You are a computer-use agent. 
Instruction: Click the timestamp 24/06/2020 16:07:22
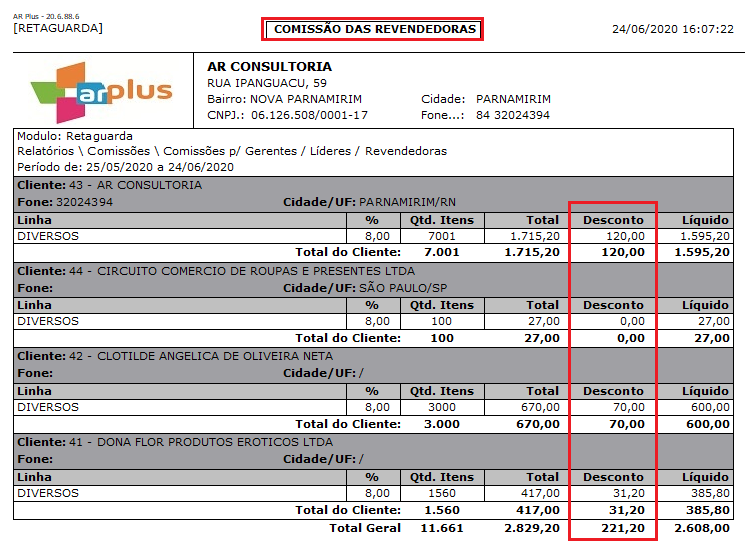[673, 29]
